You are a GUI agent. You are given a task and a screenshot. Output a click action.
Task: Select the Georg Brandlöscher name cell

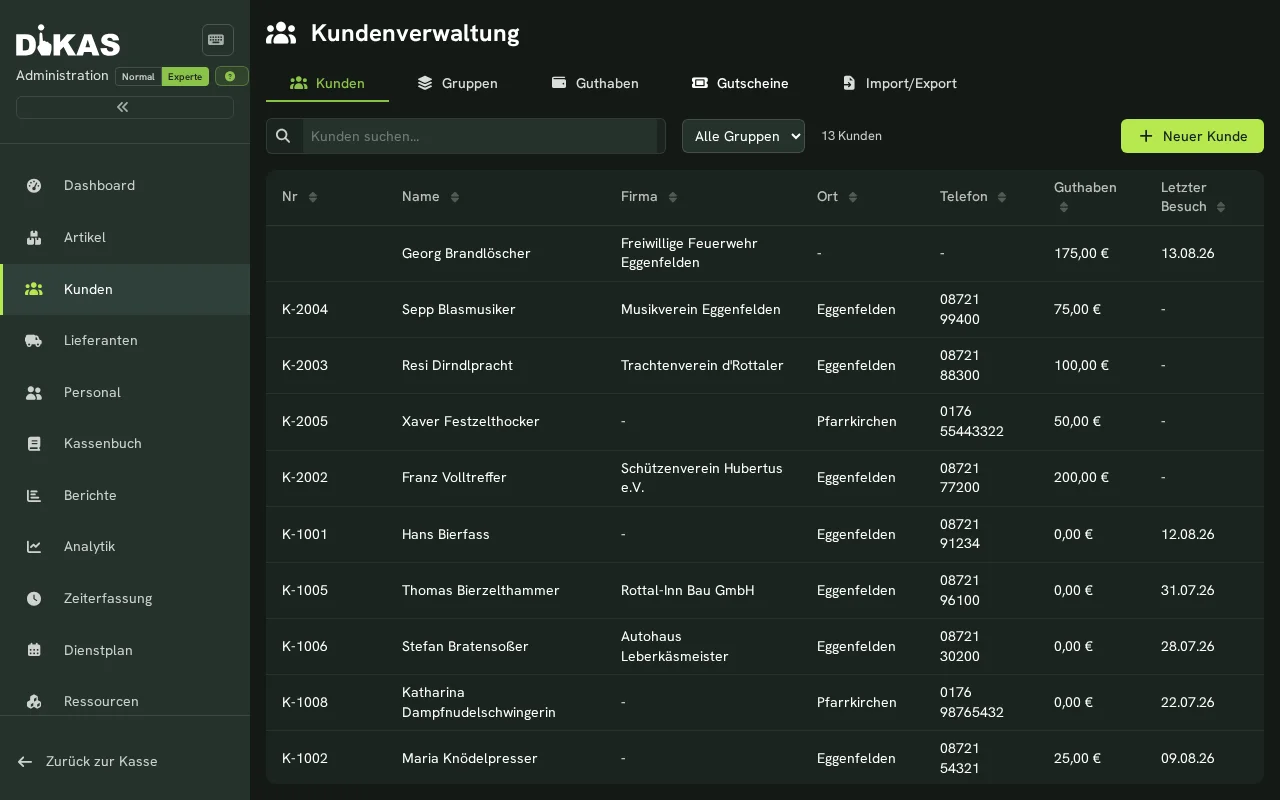point(466,253)
